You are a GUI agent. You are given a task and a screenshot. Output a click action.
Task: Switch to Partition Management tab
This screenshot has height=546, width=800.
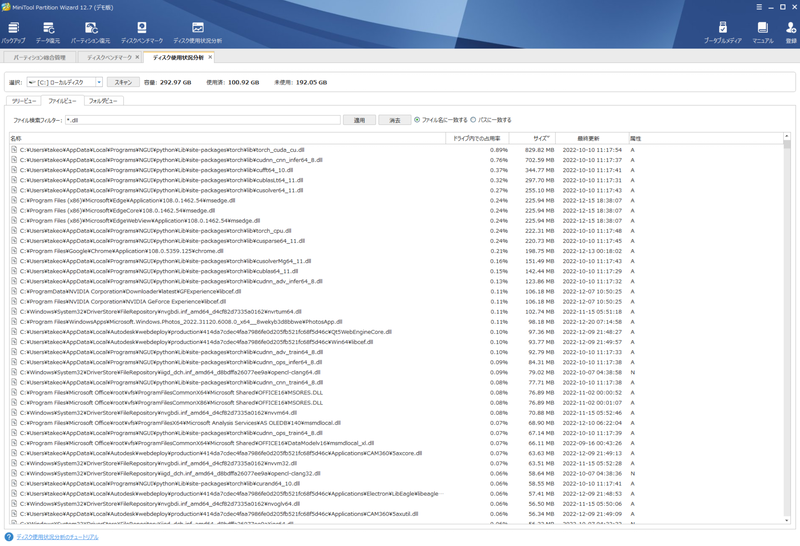(x=39, y=58)
